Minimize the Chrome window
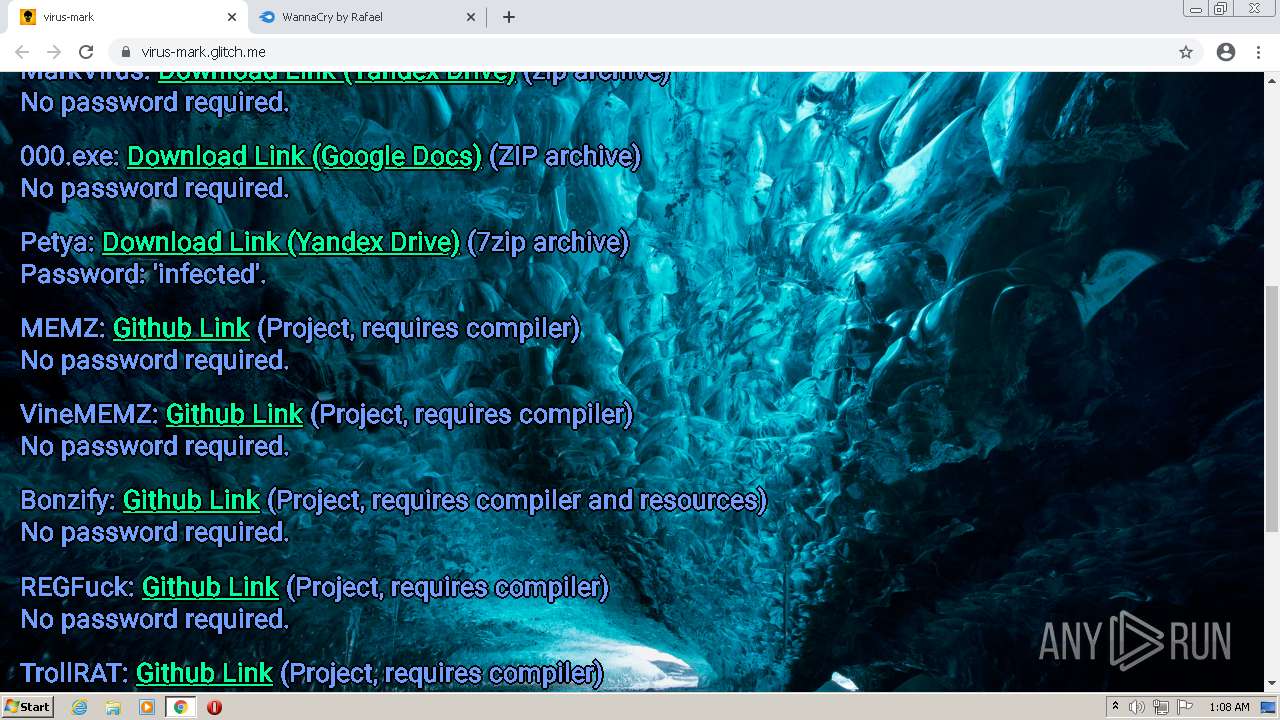 [1195, 8]
